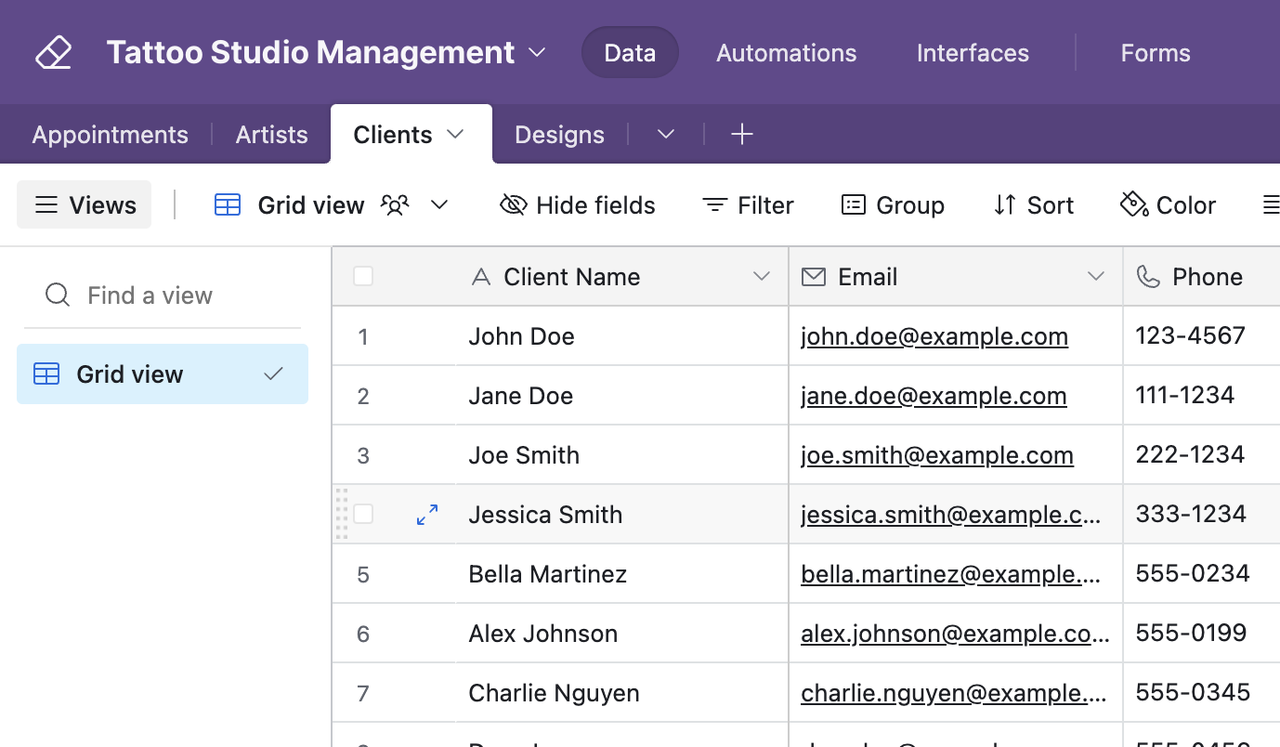Open the Sort options
Viewport: 1280px width, 747px height.
pos(1033,205)
